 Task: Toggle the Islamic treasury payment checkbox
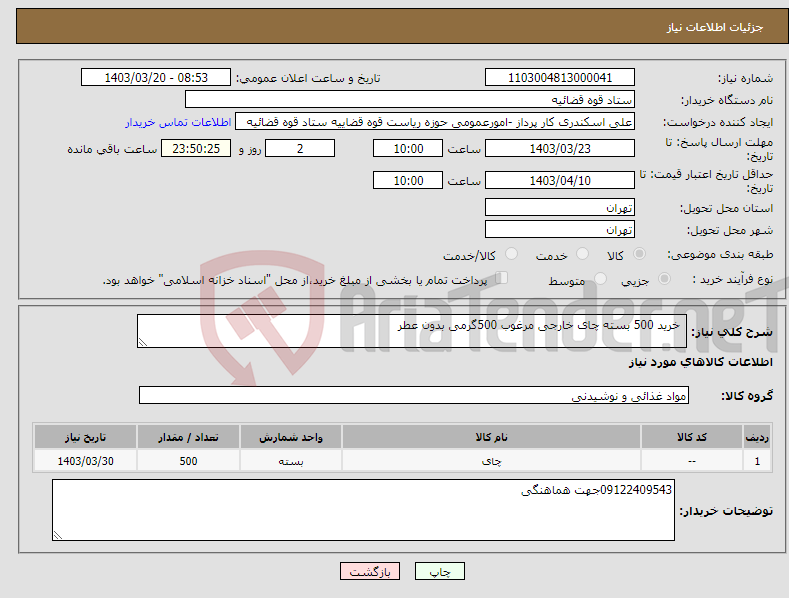(x=501, y=278)
